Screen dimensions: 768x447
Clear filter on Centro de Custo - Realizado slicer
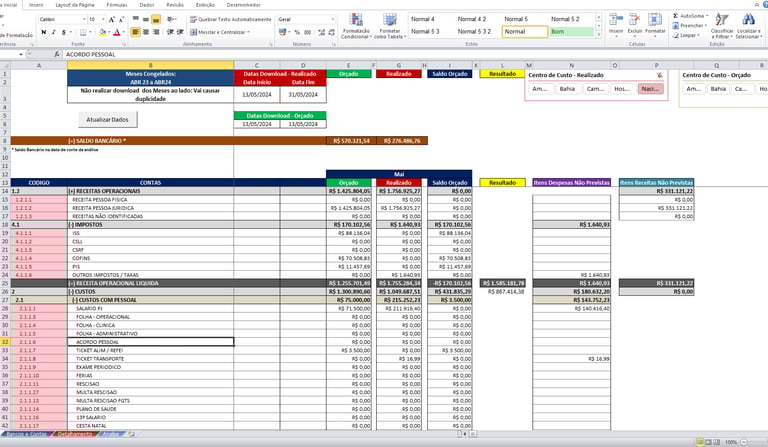coord(660,75)
